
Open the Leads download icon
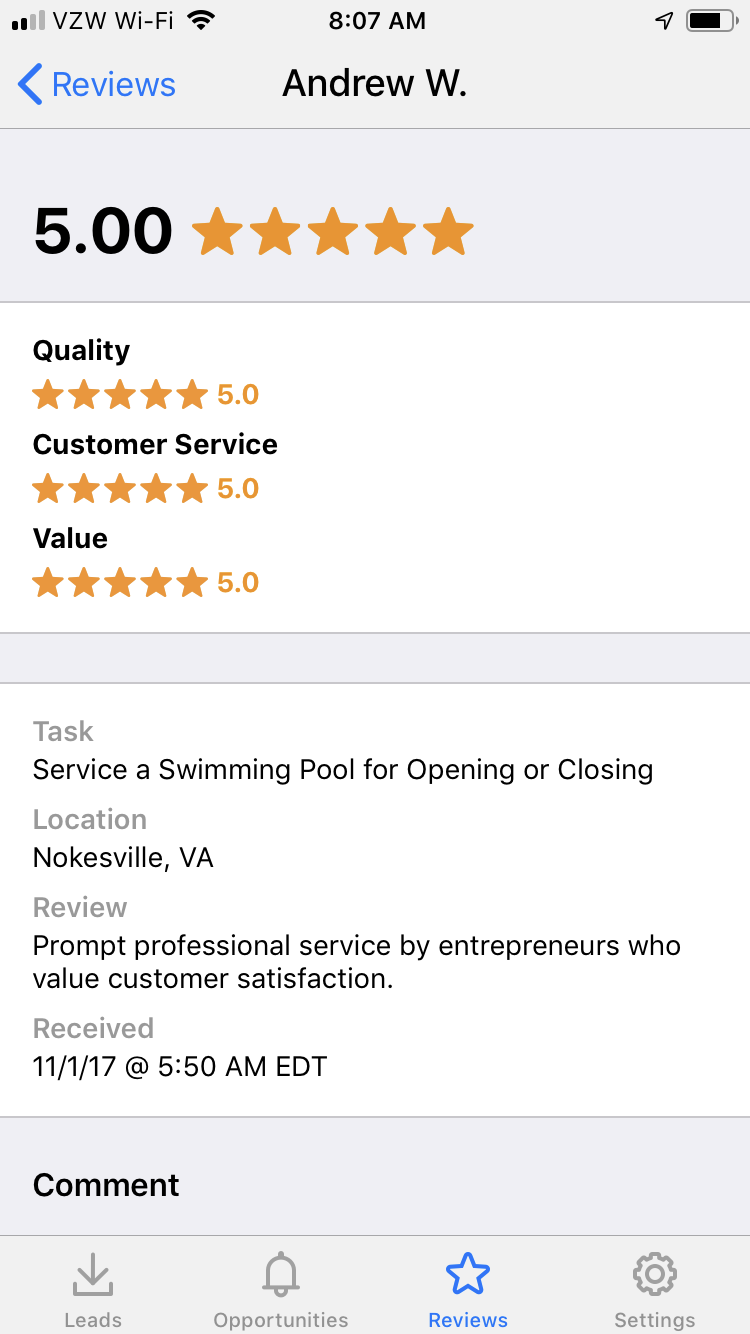93,1274
